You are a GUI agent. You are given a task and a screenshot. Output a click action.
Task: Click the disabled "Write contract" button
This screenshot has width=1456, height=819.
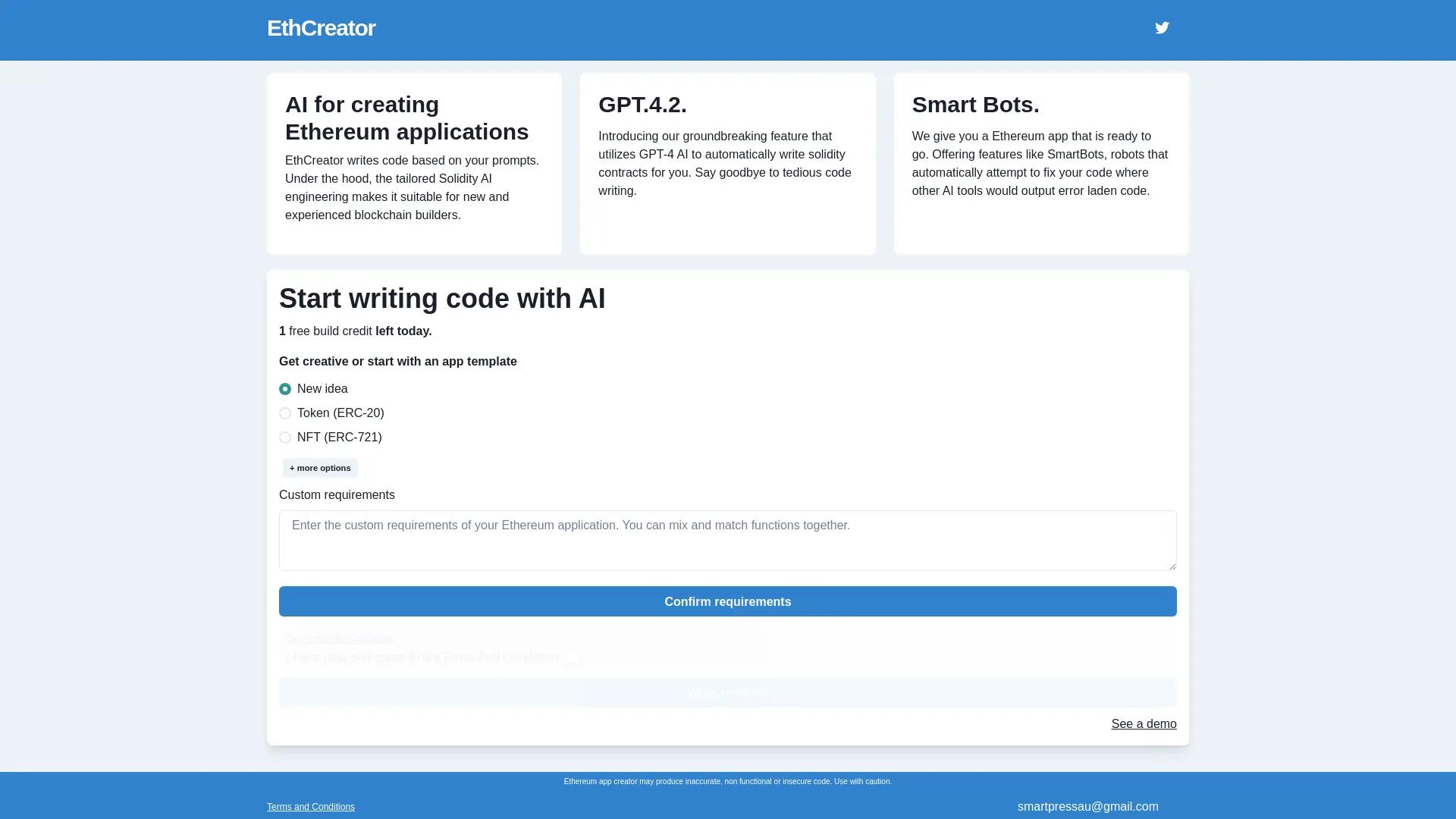(x=727, y=692)
